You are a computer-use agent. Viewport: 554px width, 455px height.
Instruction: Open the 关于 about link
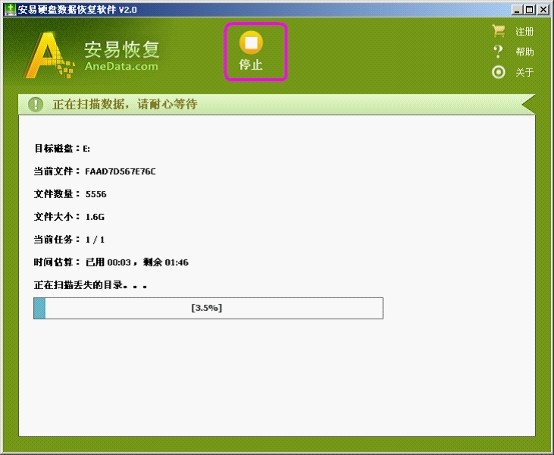click(x=524, y=73)
